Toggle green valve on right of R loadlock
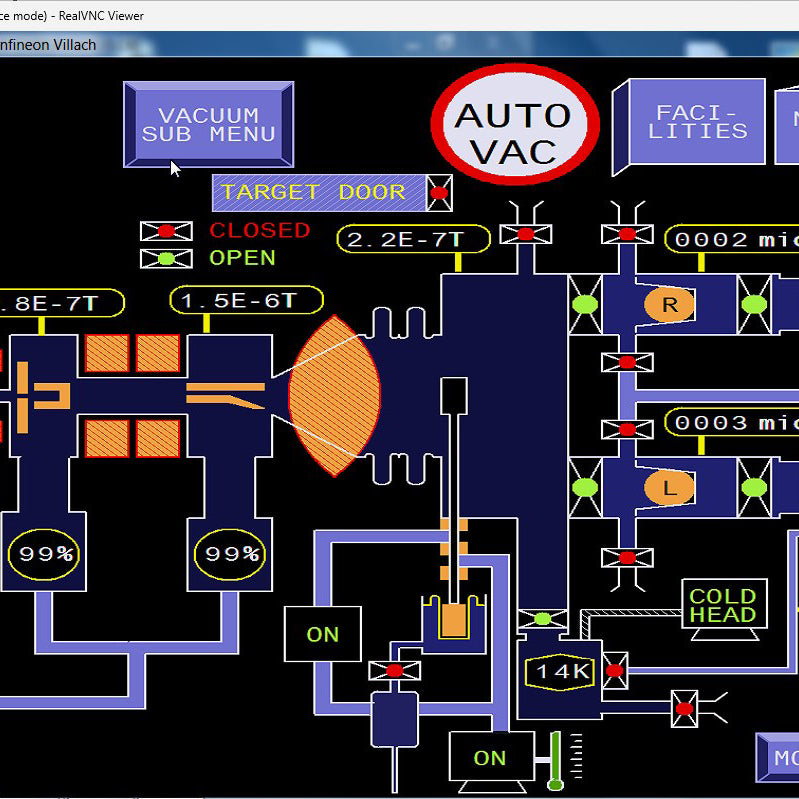The height and width of the screenshot is (799, 799). pyautogui.click(x=754, y=304)
